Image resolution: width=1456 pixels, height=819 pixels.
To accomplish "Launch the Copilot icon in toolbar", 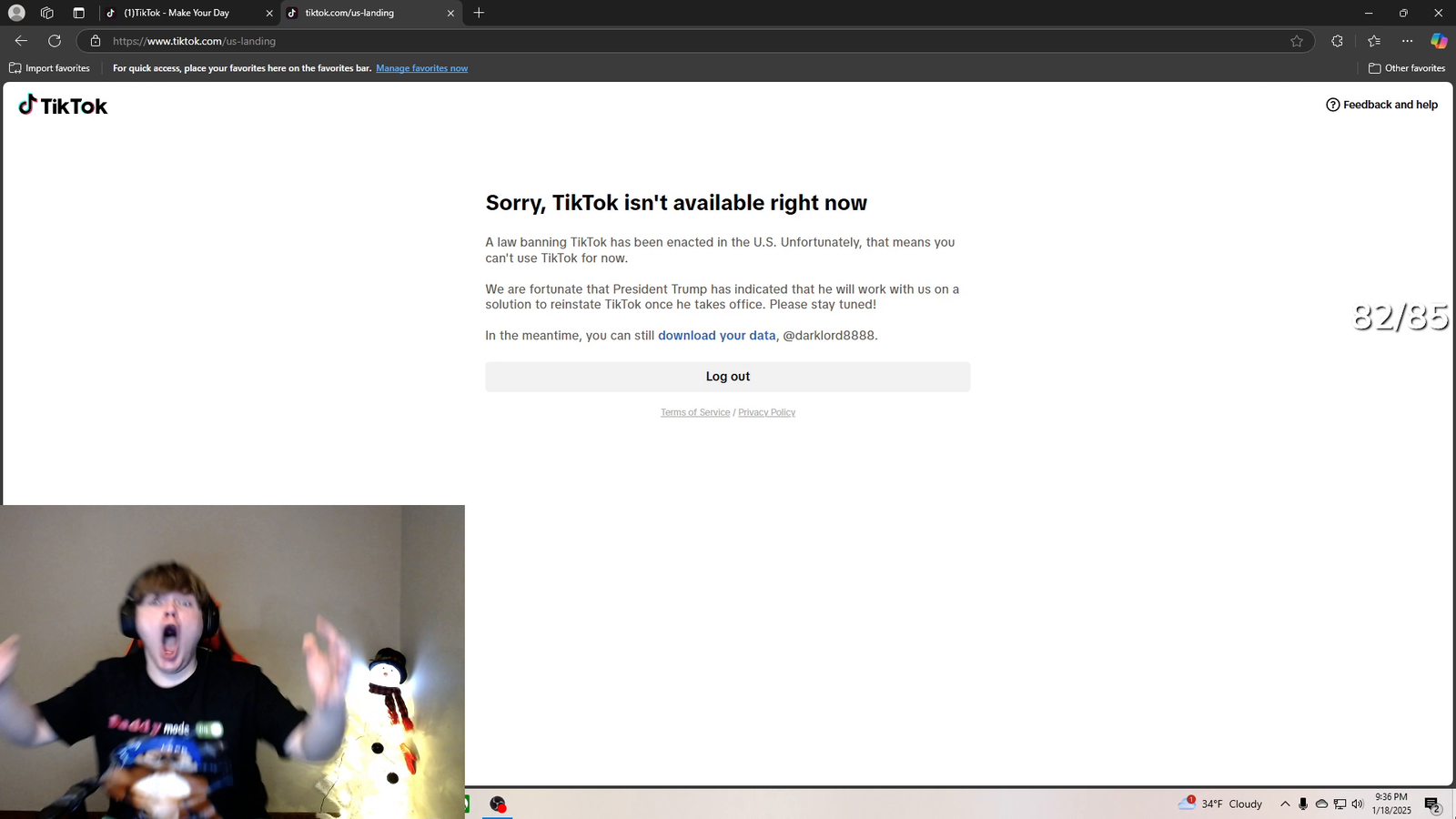I will coord(1439,41).
